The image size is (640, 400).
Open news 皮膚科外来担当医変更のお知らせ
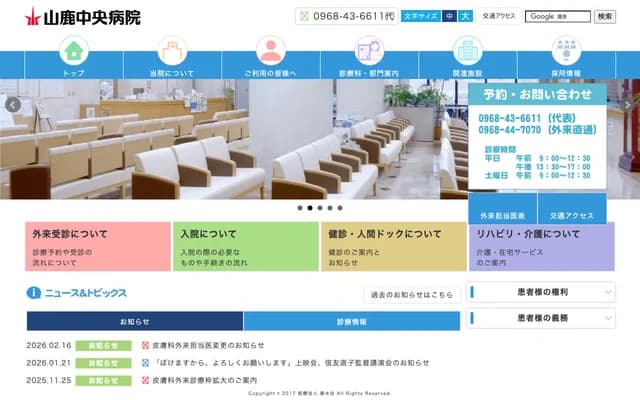pos(208,345)
